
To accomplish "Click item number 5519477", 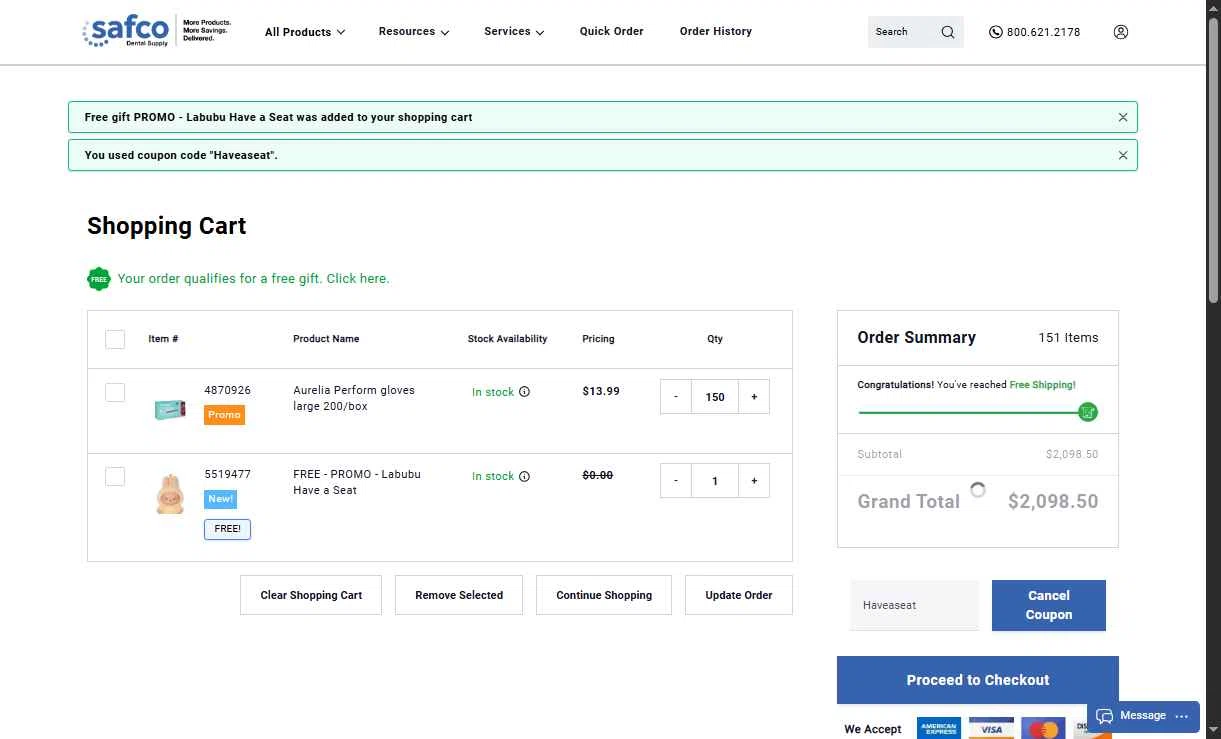I will (x=227, y=474).
